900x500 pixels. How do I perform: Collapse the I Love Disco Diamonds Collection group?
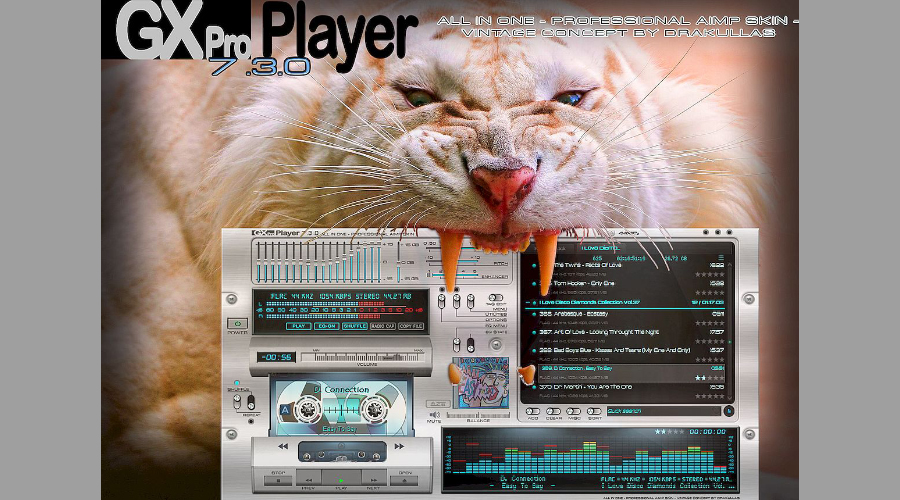(528, 303)
